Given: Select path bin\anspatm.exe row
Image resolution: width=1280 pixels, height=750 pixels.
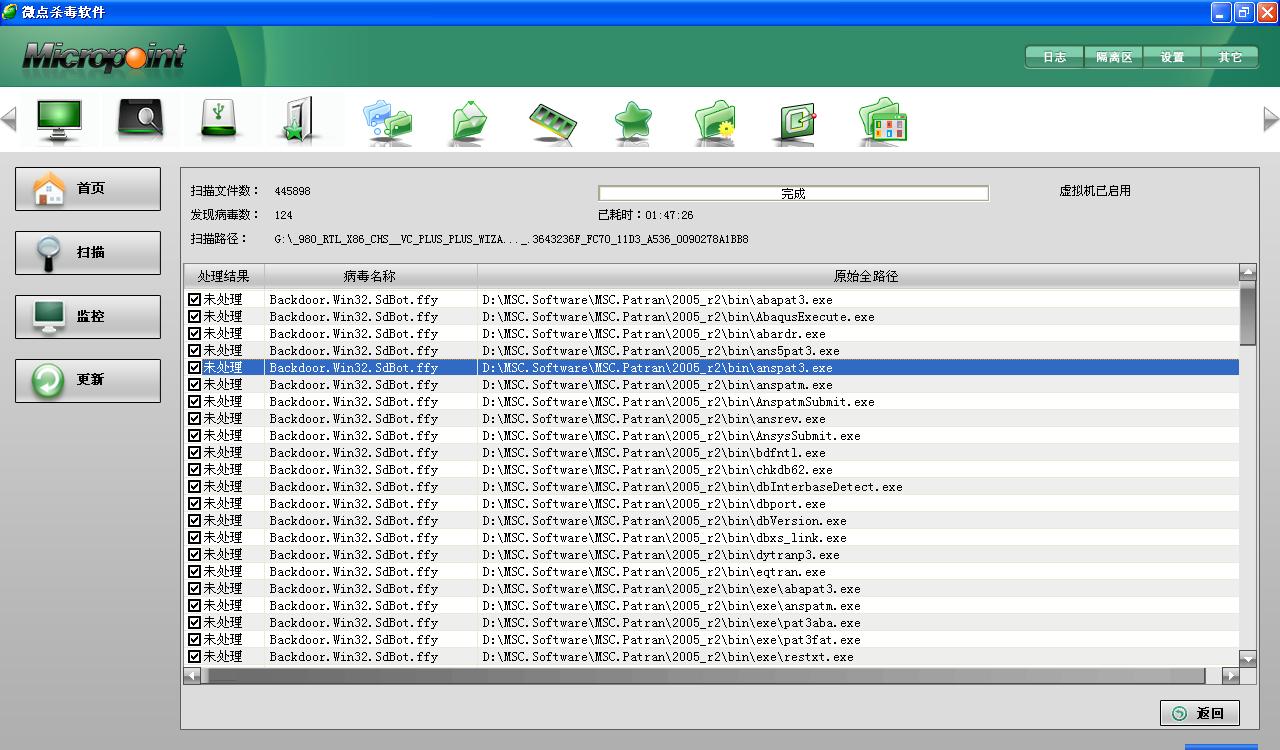Looking at the screenshot, I should [x=711, y=384].
